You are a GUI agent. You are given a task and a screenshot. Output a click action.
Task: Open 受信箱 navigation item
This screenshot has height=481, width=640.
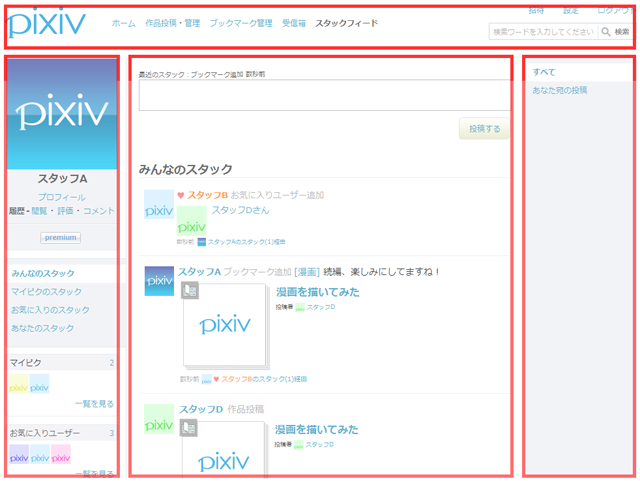click(x=294, y=23)
